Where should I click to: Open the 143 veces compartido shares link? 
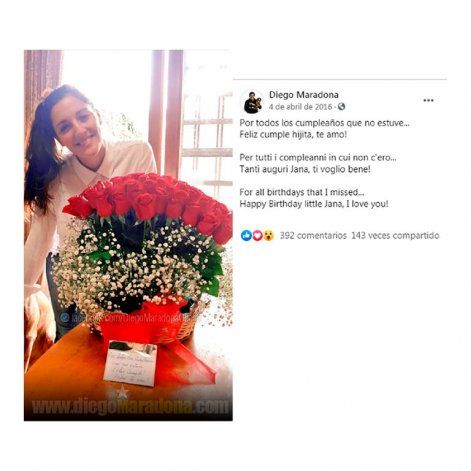tap(395, 236)
